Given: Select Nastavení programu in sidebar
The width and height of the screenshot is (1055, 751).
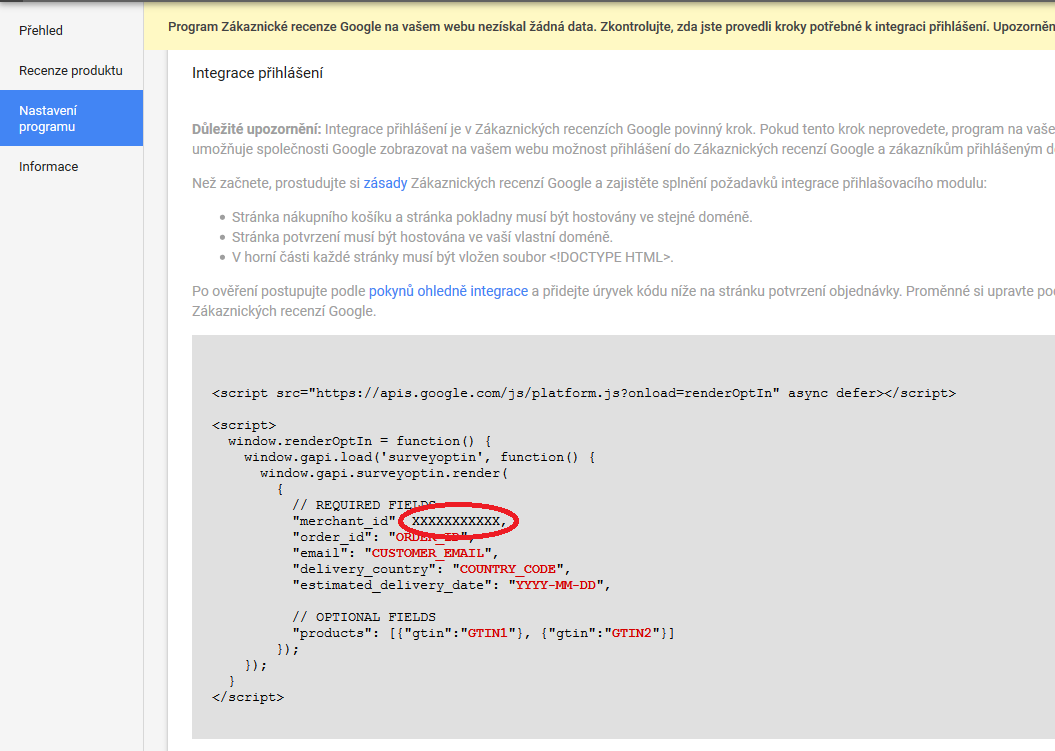Looking at the screenshot, I should (48, 119).
